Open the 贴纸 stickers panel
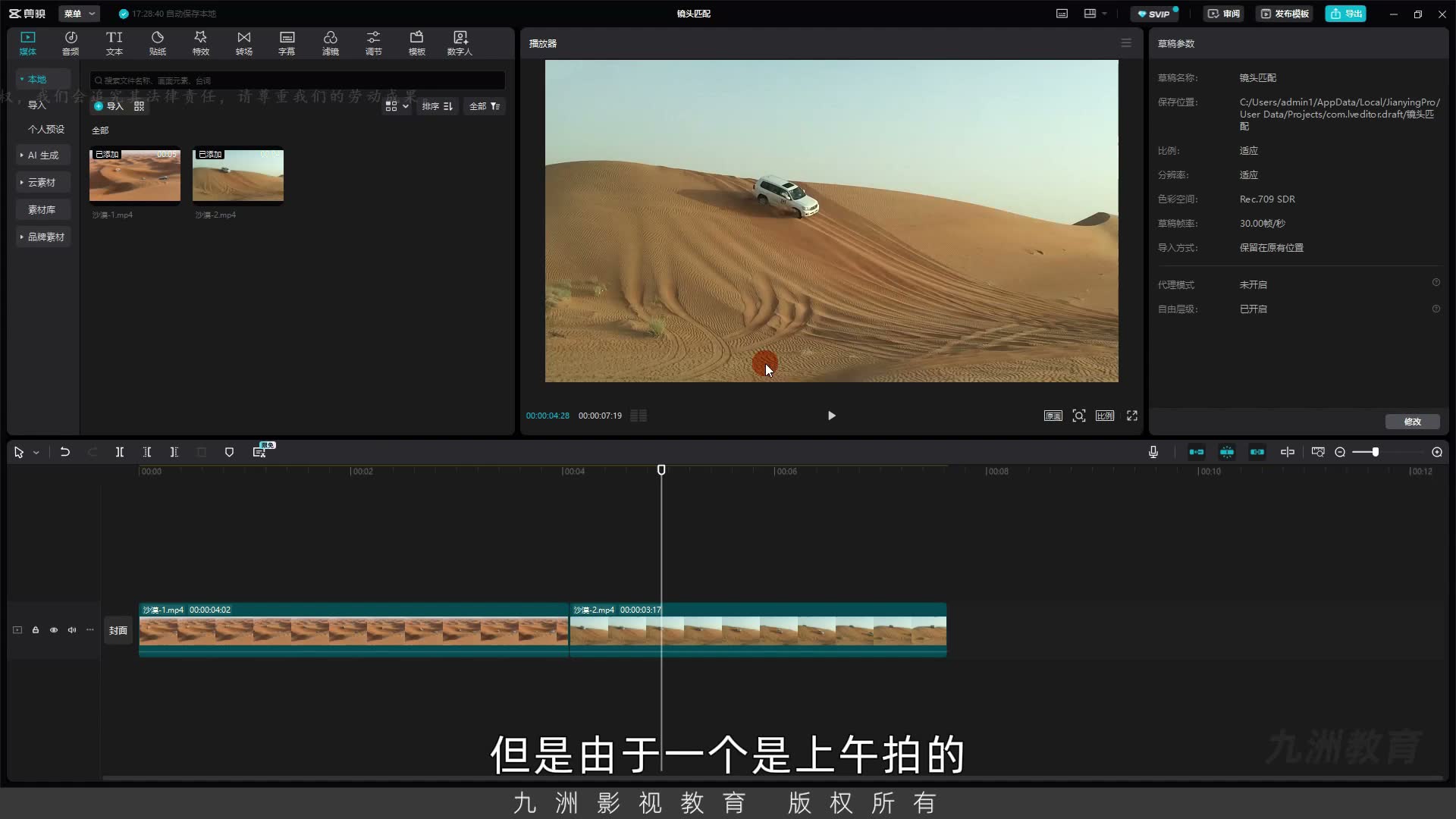The height and width of the screenshot is (819, 1456). pos(158,43)
